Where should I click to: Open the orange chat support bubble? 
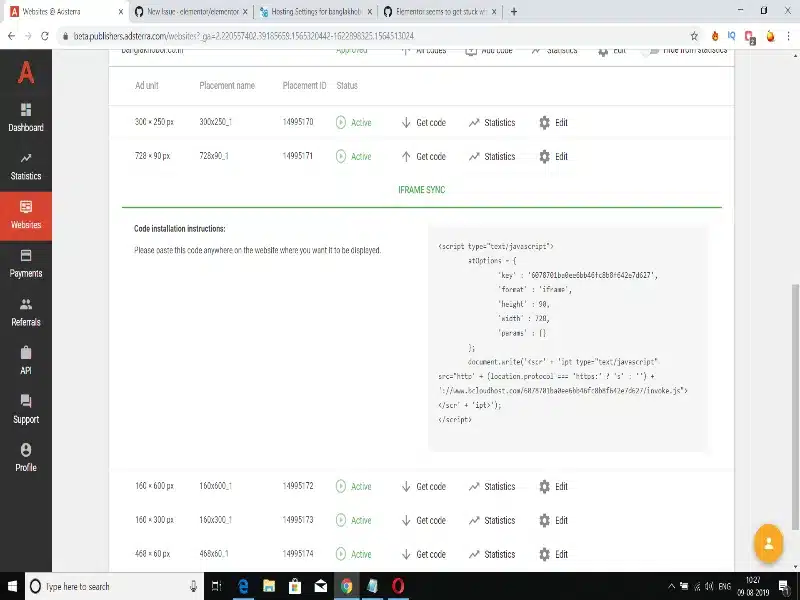(x=768, y=544)
